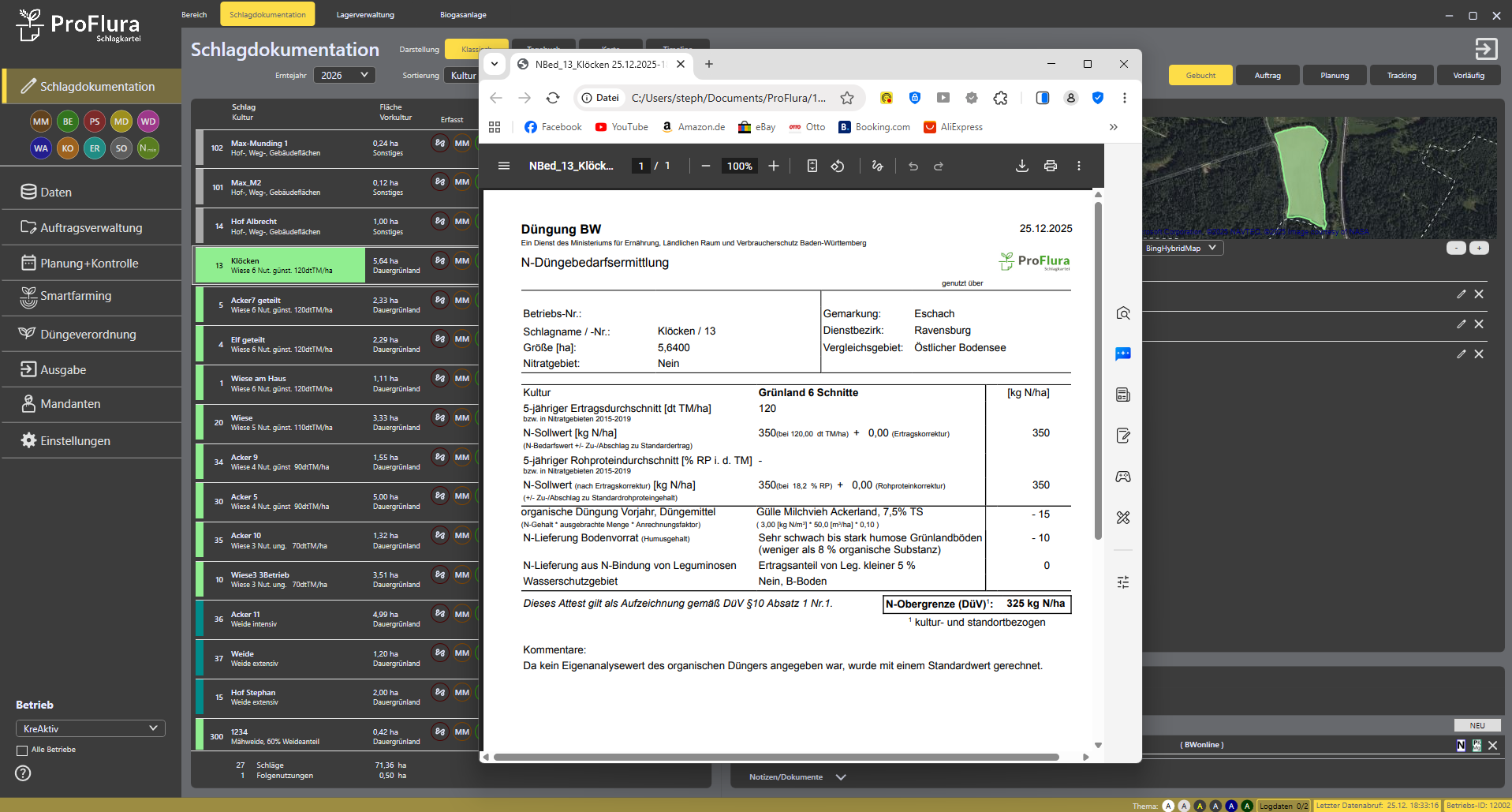Open the Facebook bookmark link

(553, 127)
